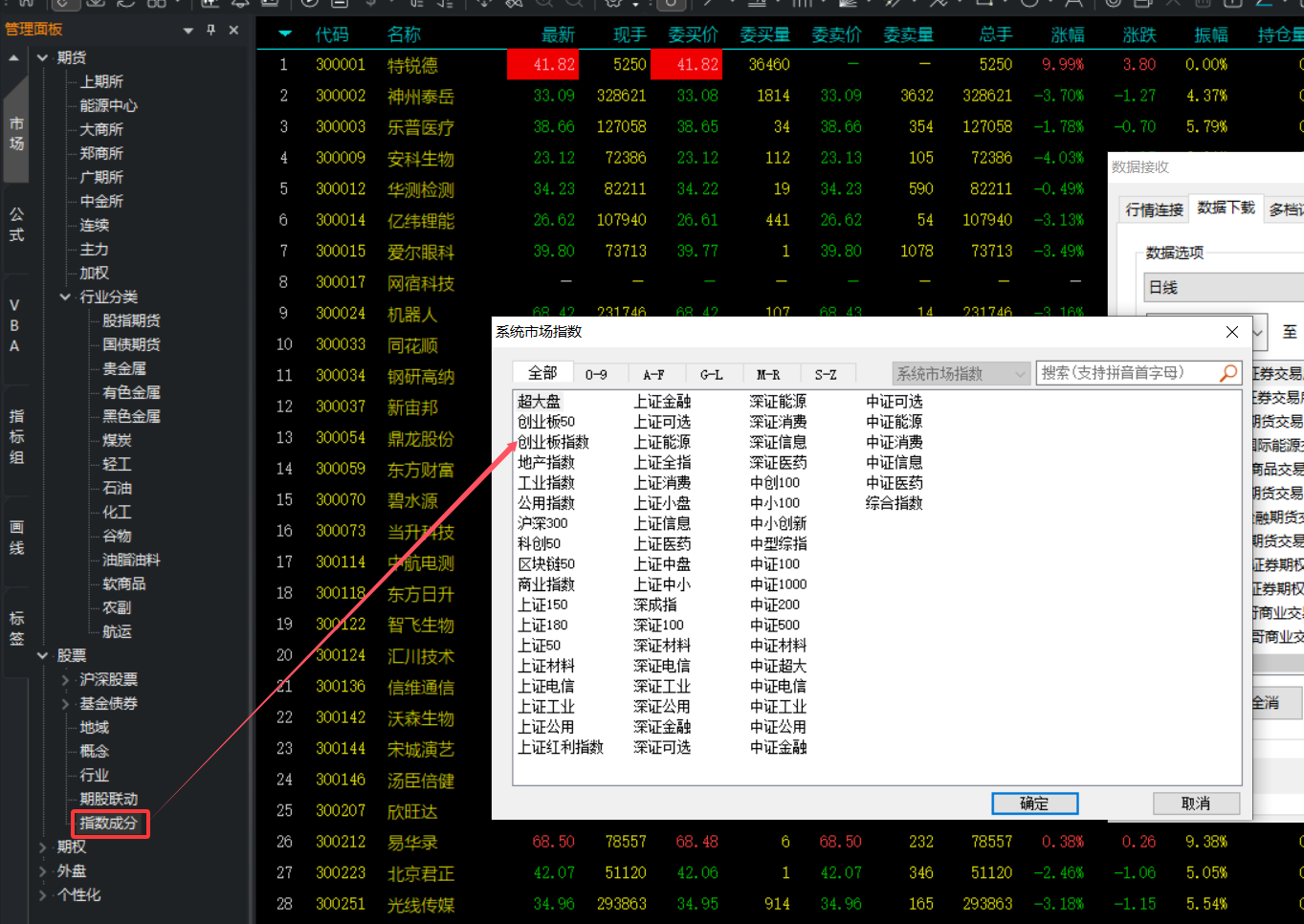Screen dimensions: 1304x924
Task: Open the 公式 side tab
Action: 16,224
